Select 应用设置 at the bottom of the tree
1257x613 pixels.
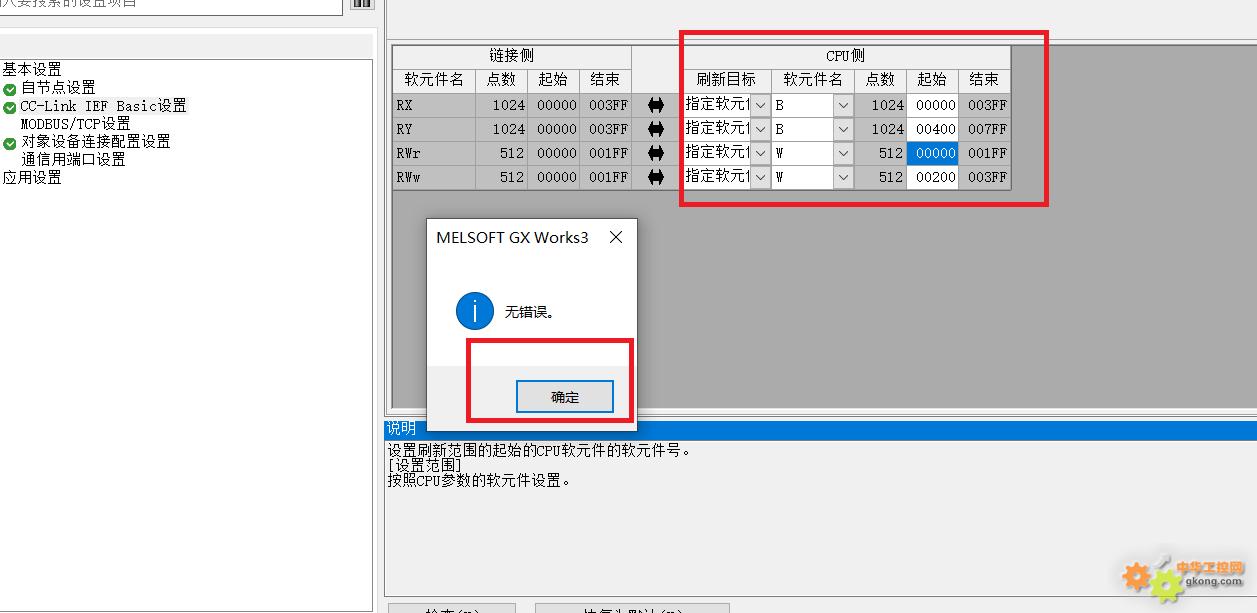click(x=31, y=177)
